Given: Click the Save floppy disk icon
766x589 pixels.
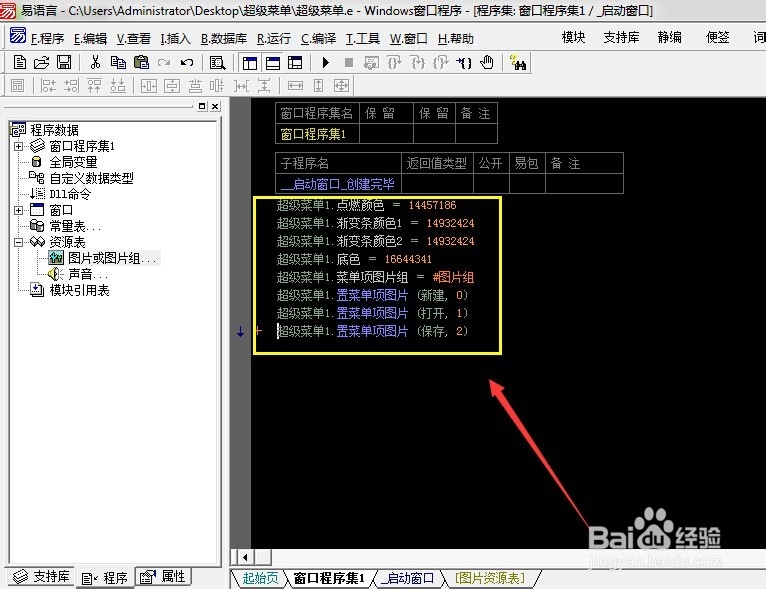Looking at the screenshot, I should coord(64,62).
